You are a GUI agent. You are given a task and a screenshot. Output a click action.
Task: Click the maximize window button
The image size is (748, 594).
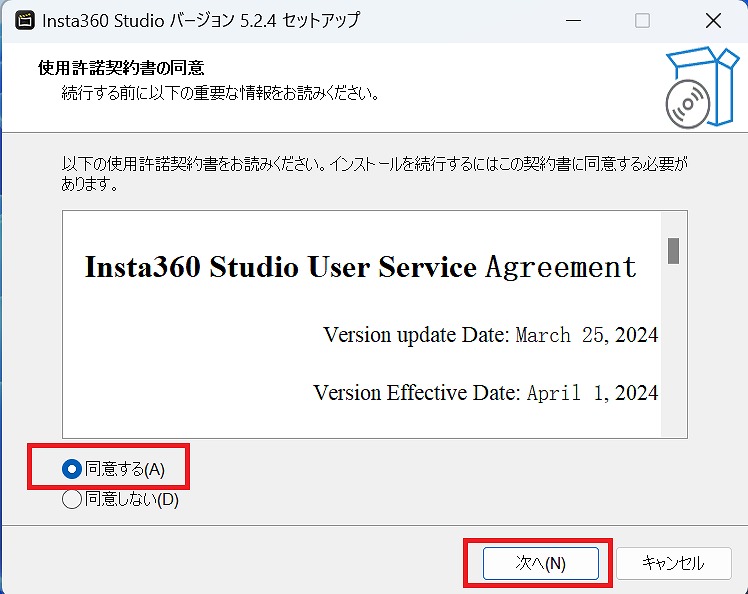(x=642, y=21)
